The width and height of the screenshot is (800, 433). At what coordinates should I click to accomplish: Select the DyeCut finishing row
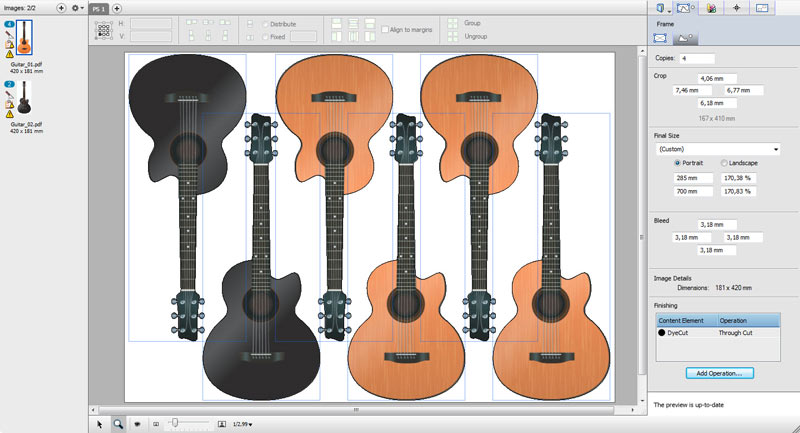[x=718, y=333]
